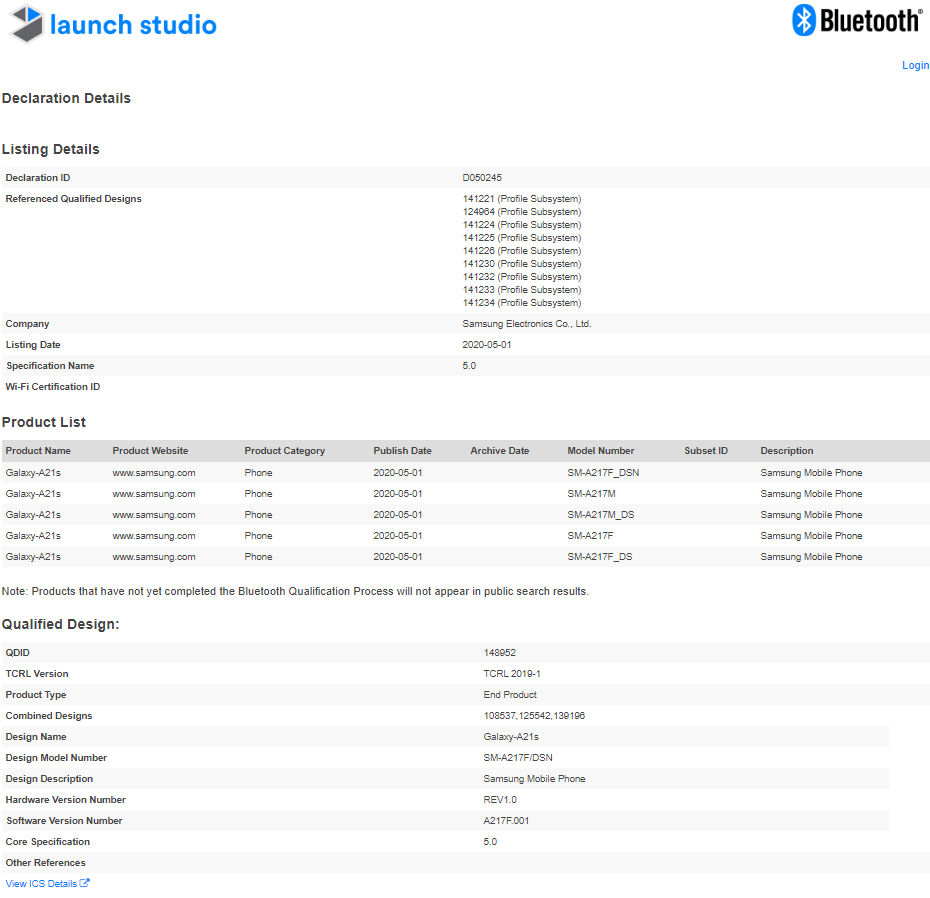Click the launch studio title text
930x898 pixels.
click(133, 25)
